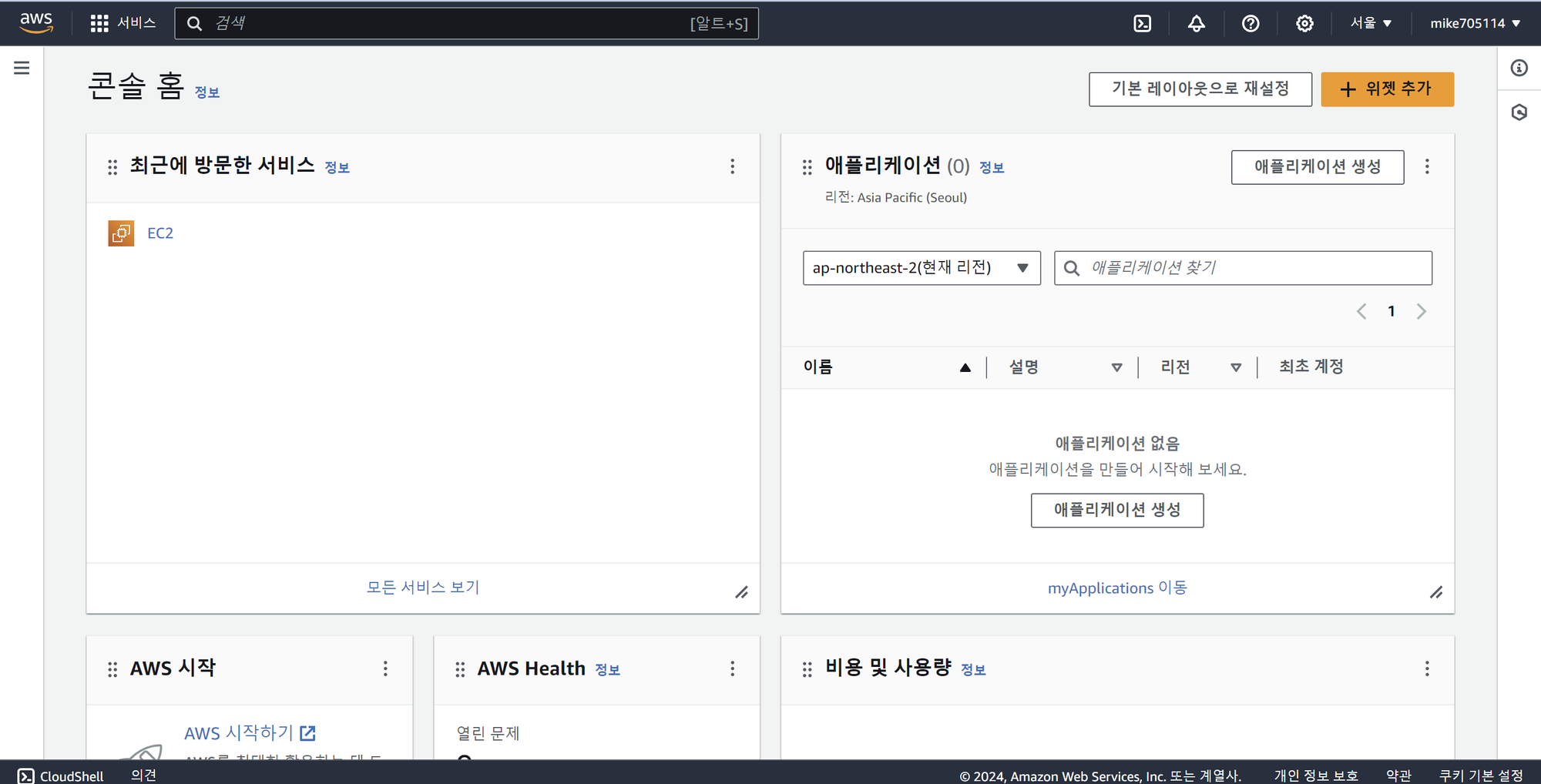Viewport: 1541px width, 784px height.
Task: Open the mike705114 account dropdown
Action: click(1475, 23)
